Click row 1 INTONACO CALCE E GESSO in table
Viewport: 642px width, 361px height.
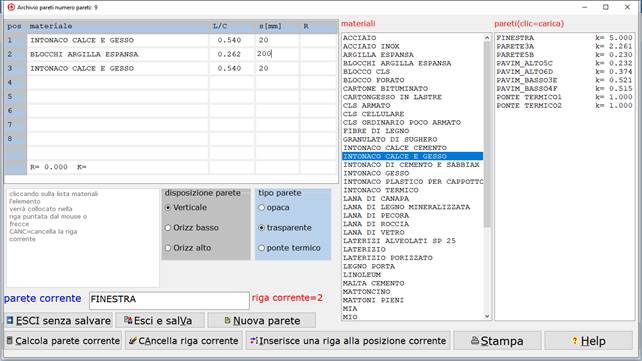coord(118,40)
